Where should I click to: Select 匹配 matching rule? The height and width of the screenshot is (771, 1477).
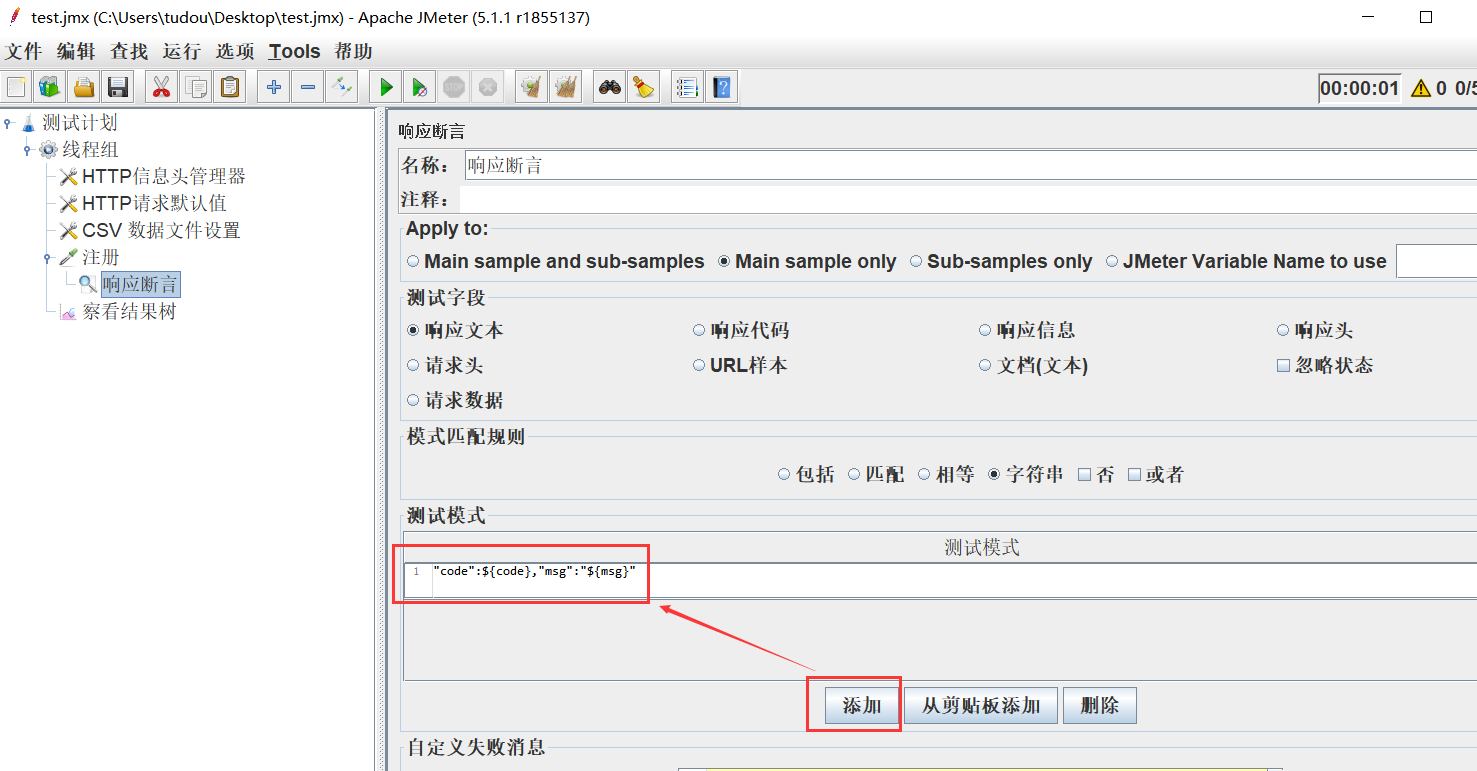coord(876,474)
